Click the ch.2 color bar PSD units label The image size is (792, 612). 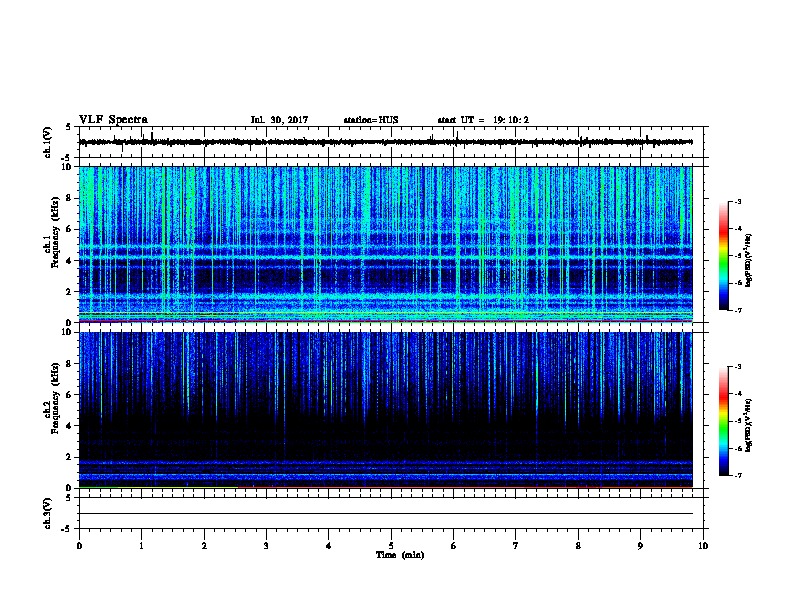pos(749,426)
